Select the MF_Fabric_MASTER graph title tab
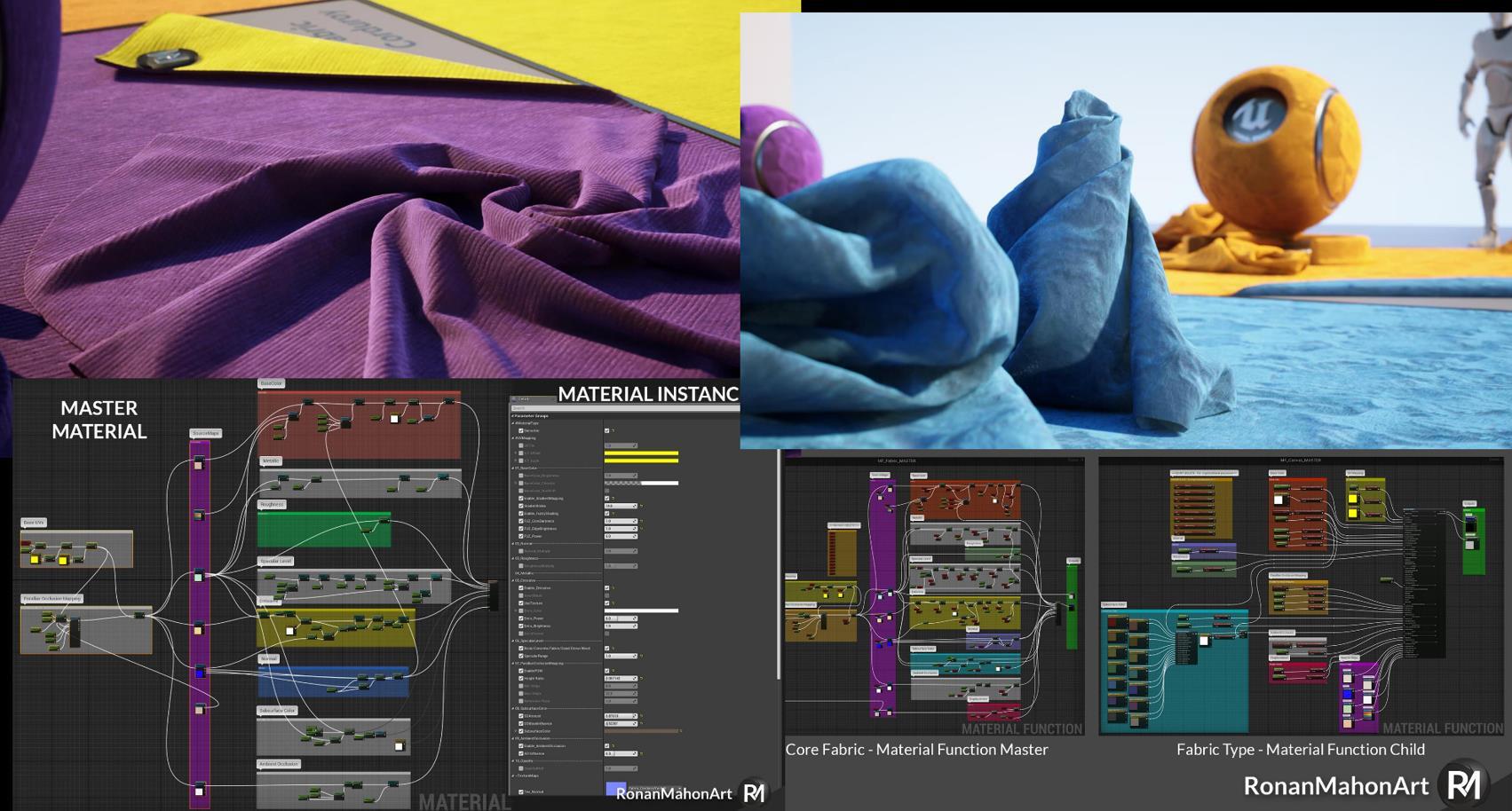1512x811 pixels. (x=897, y=461)
